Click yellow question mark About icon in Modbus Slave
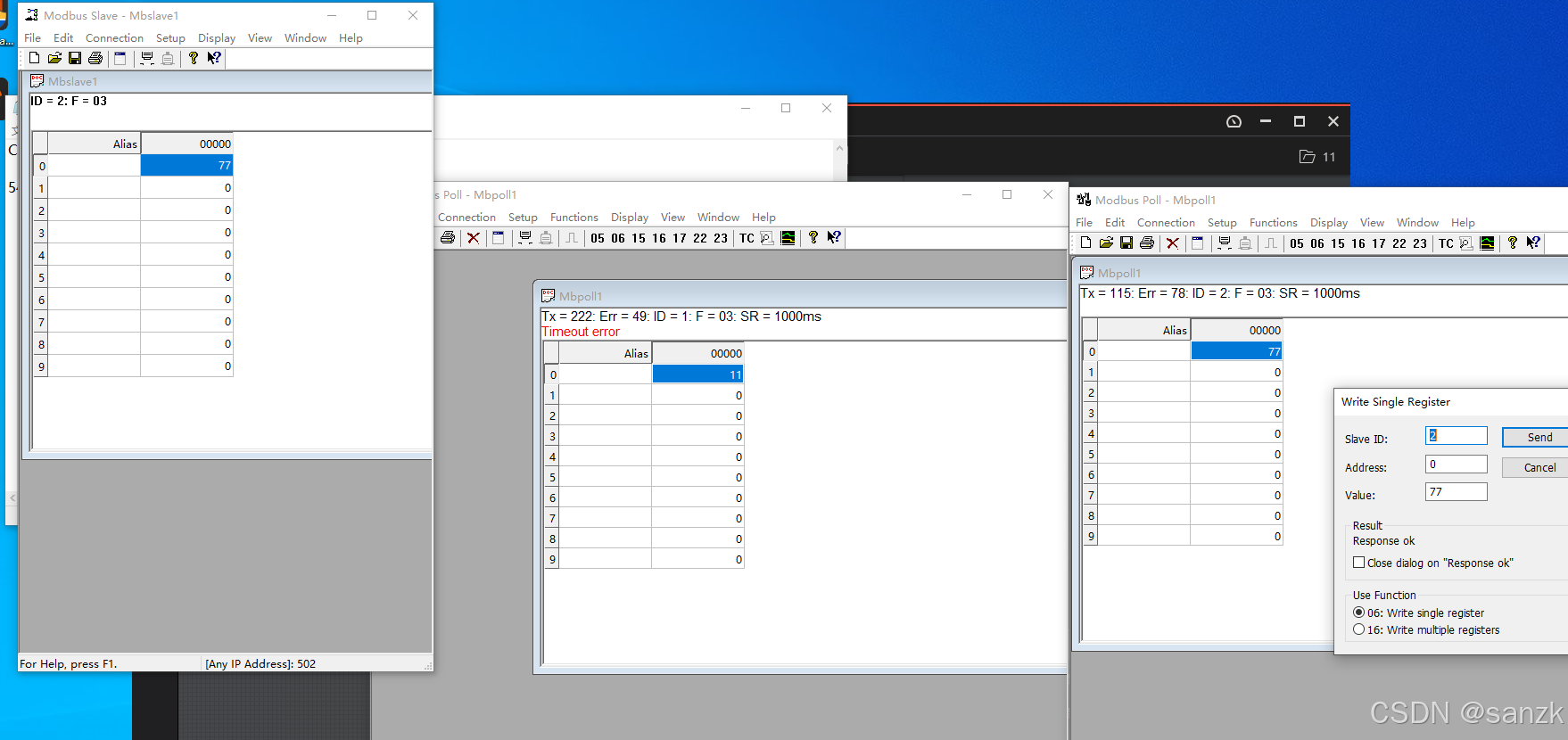1568x740 pixels. [x=194, y=58]
